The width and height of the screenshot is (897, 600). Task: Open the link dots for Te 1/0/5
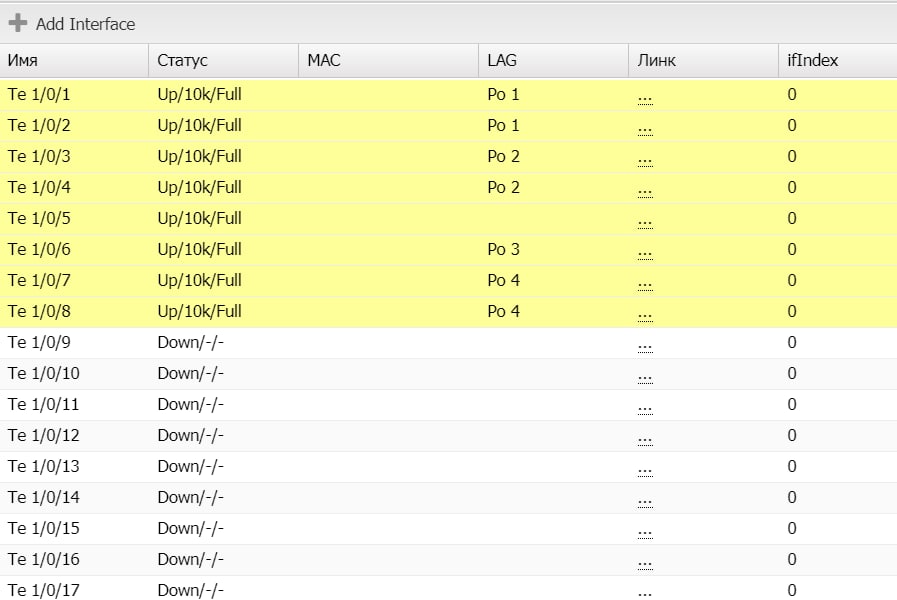[645, 222]
